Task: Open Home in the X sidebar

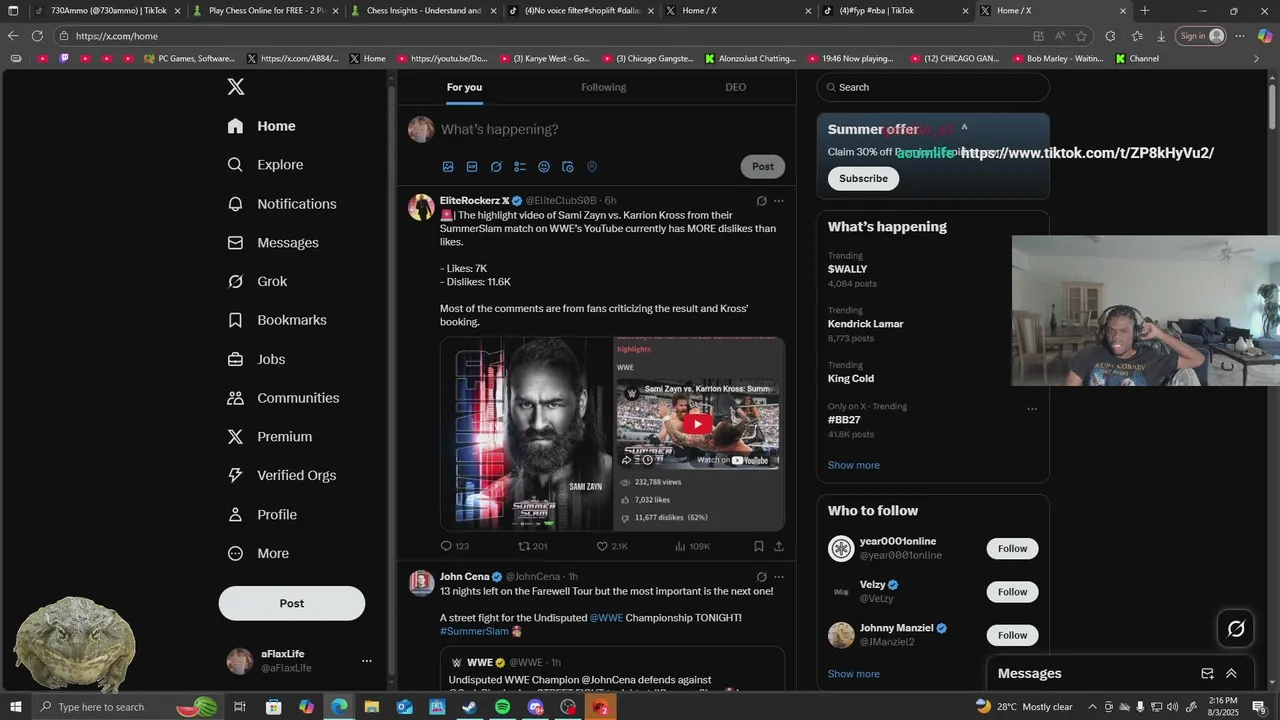Action: 261,126
